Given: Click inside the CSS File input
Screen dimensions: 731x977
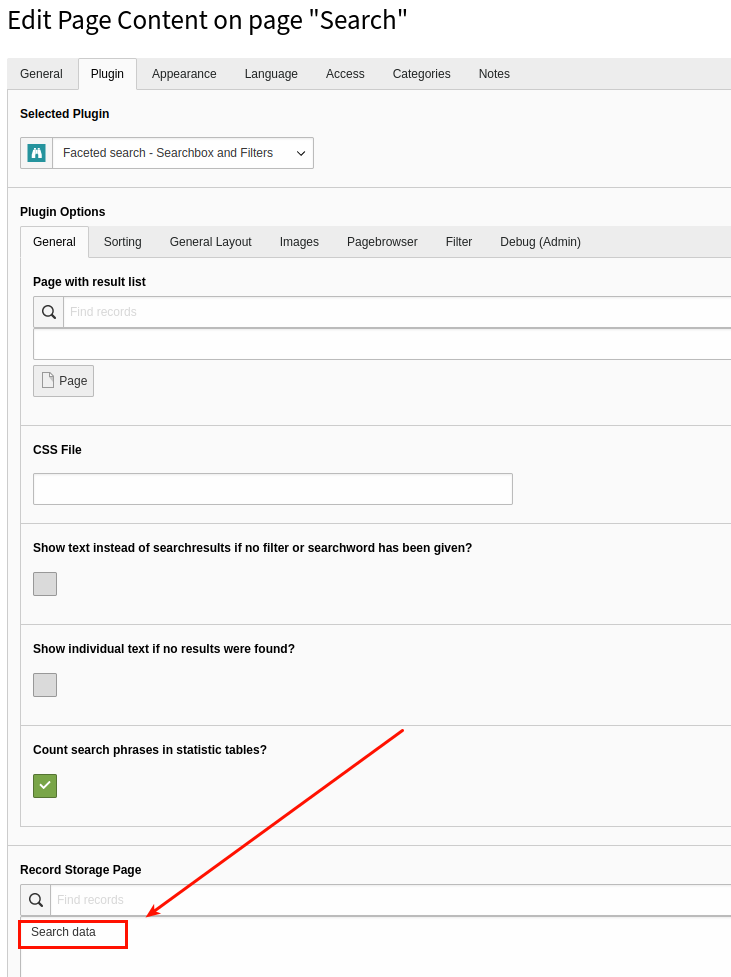Looking at the screenshot, I should coord(272,488).
